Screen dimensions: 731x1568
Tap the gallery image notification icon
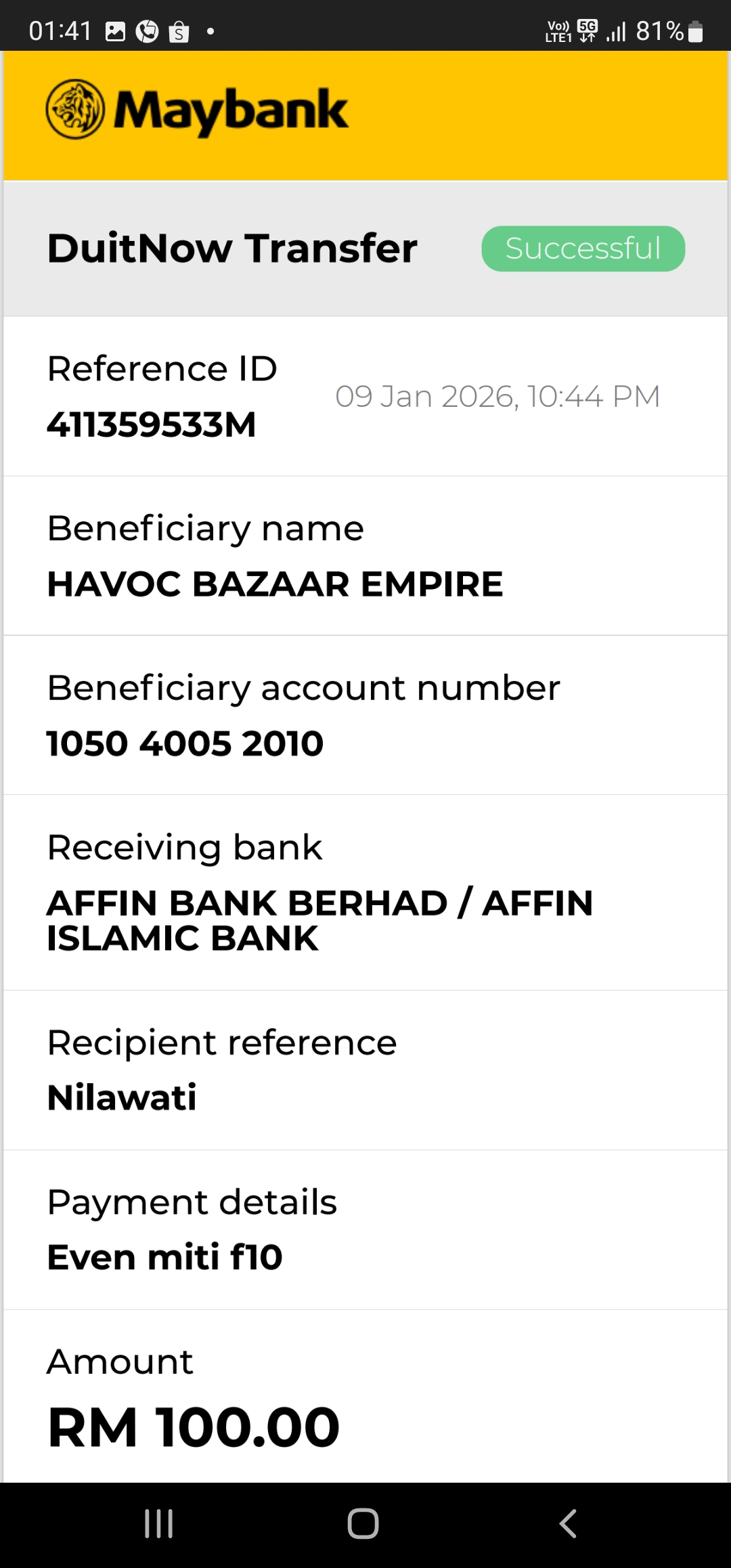tap(116, 31)
